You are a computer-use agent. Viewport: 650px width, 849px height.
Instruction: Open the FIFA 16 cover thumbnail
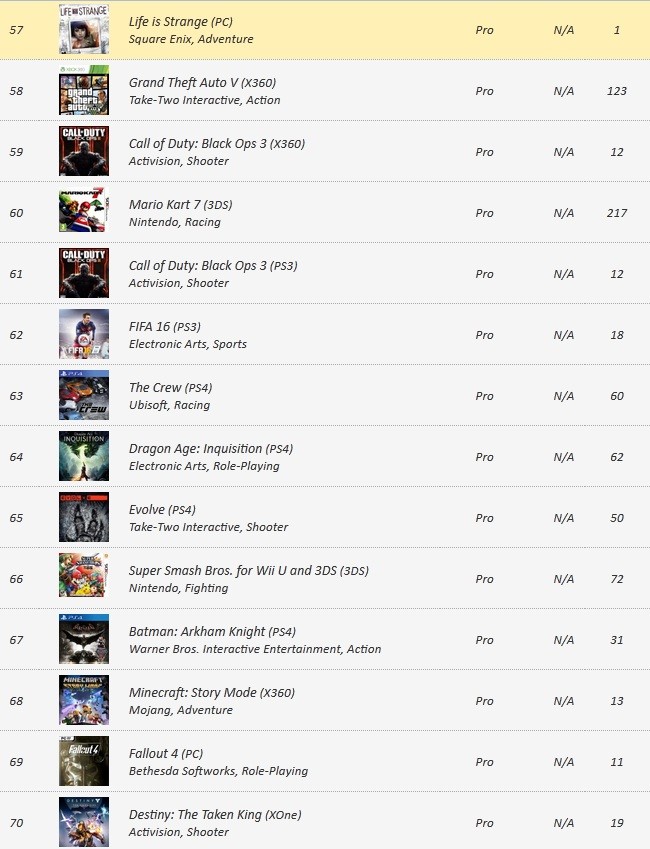coord(84,334)
